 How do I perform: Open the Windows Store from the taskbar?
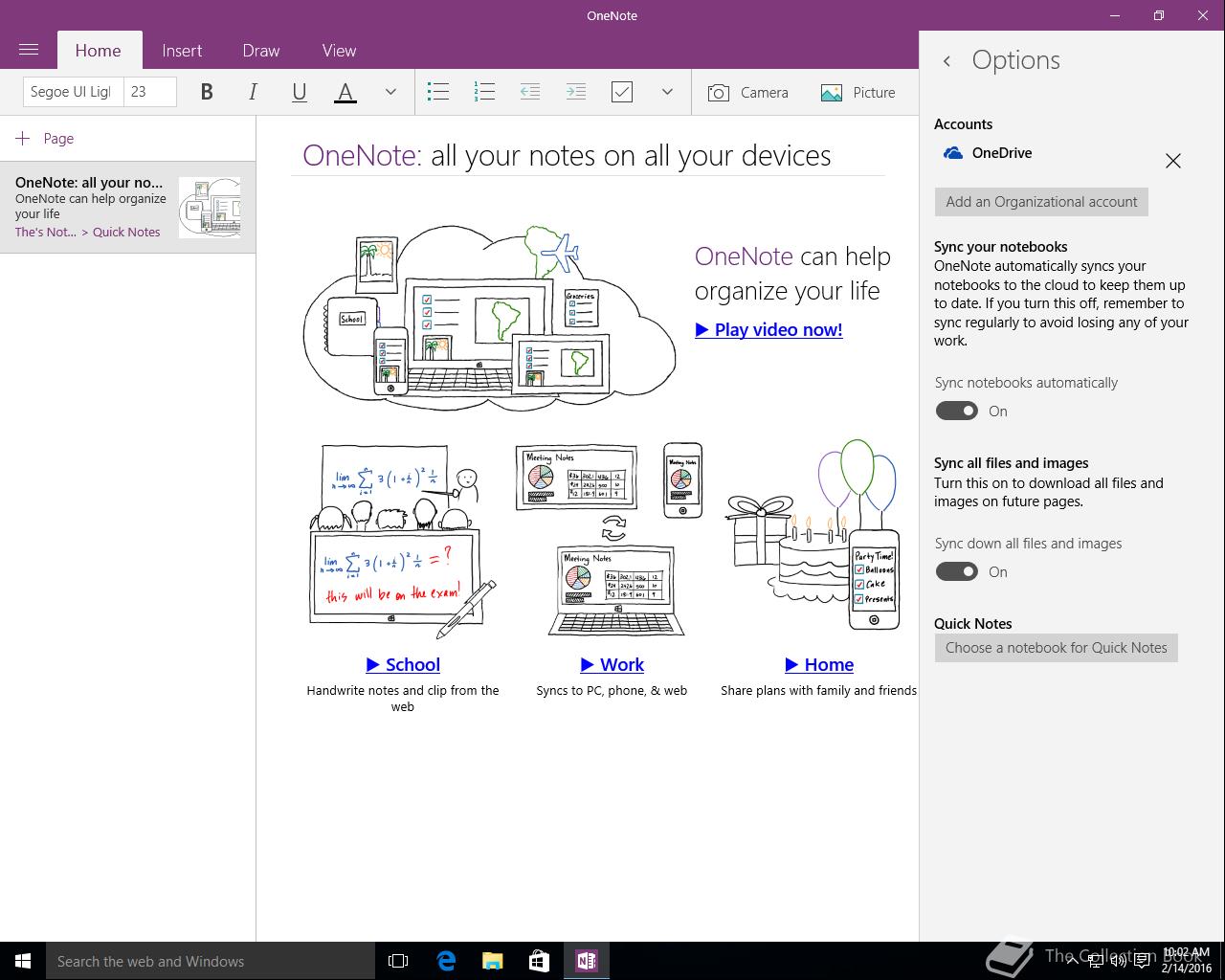tap(539, 961)
